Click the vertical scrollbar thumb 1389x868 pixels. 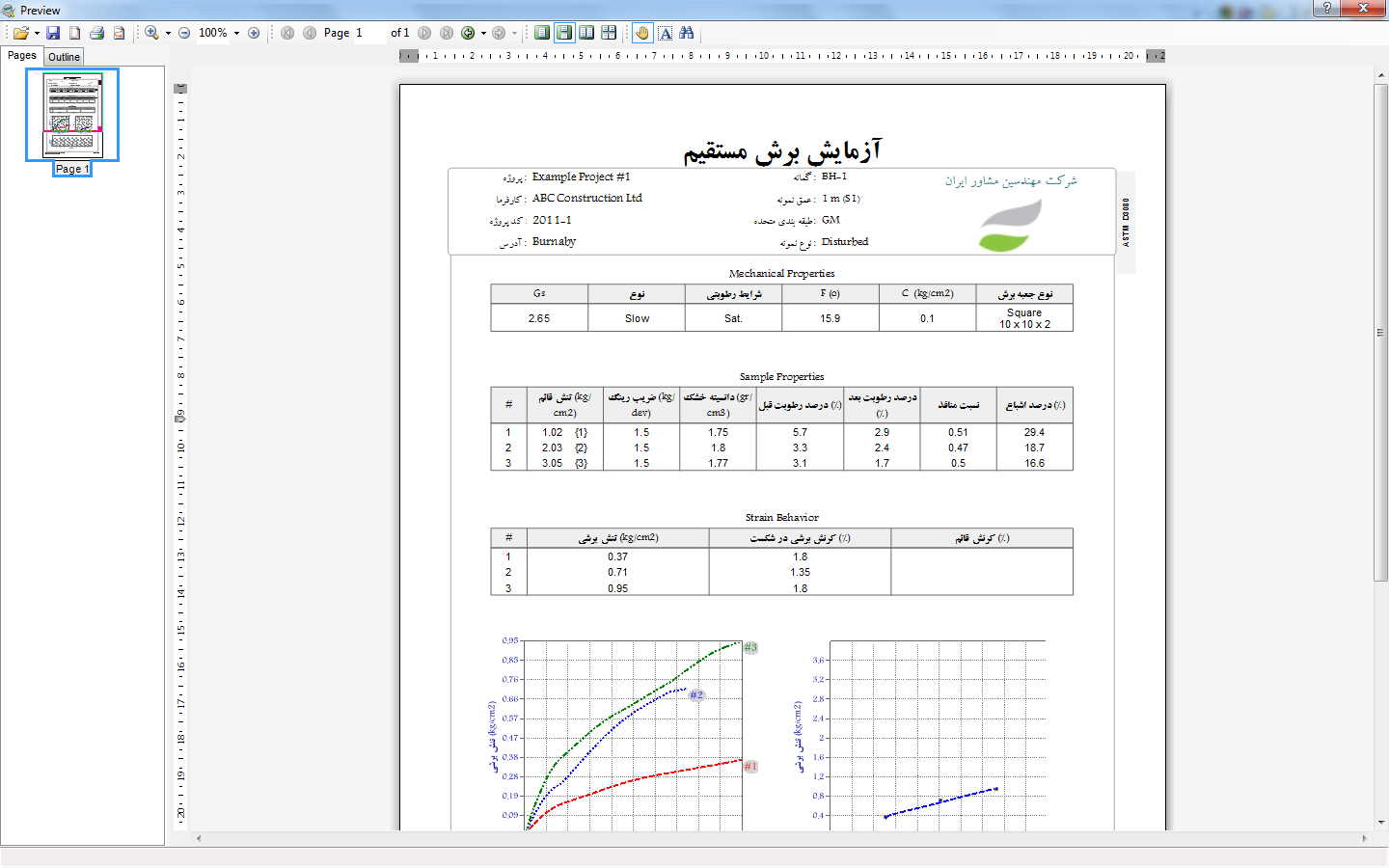(x=1380, y=333)
